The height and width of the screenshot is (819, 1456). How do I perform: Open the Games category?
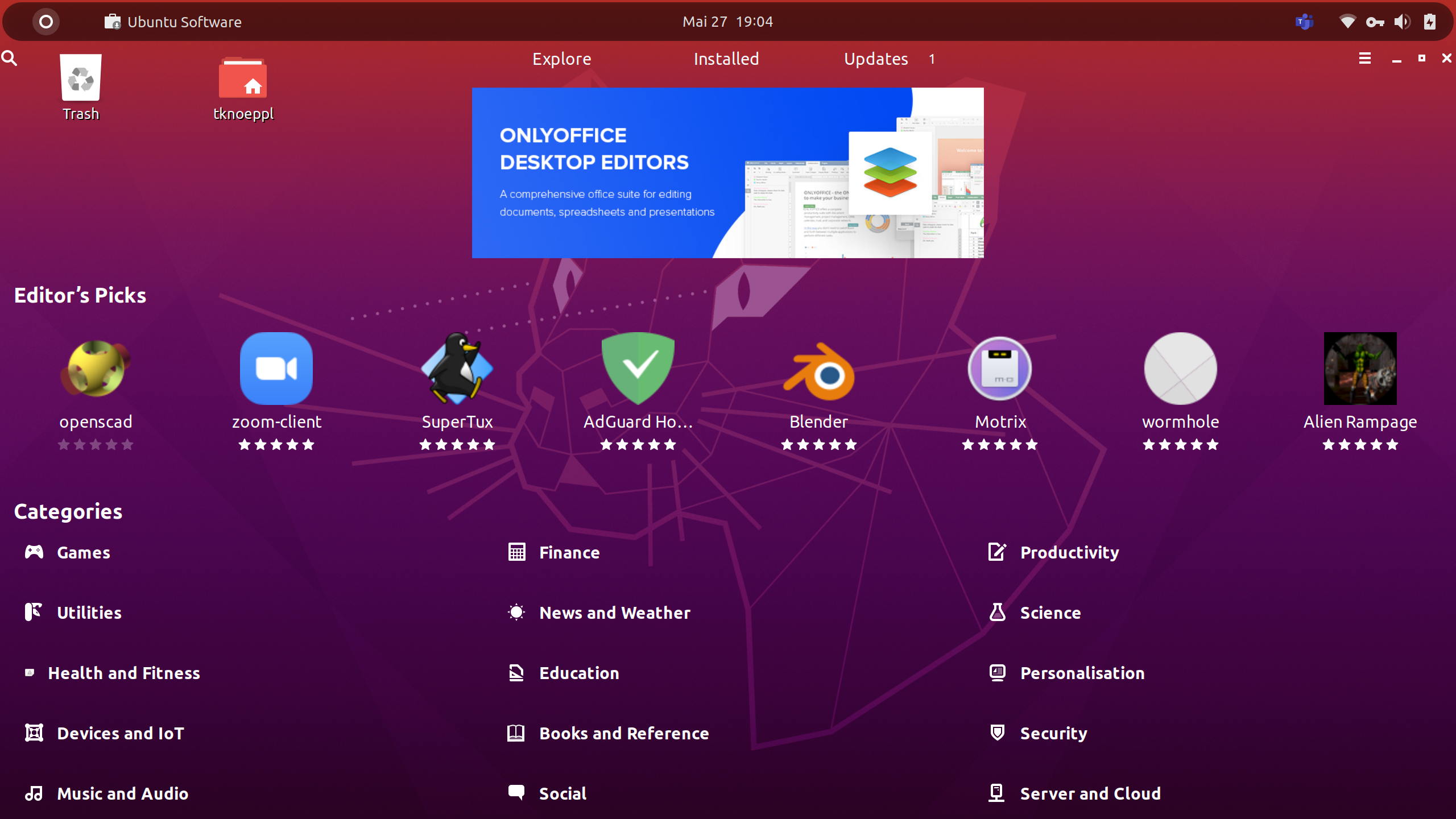pyautogui.click(x=83, y=552)
